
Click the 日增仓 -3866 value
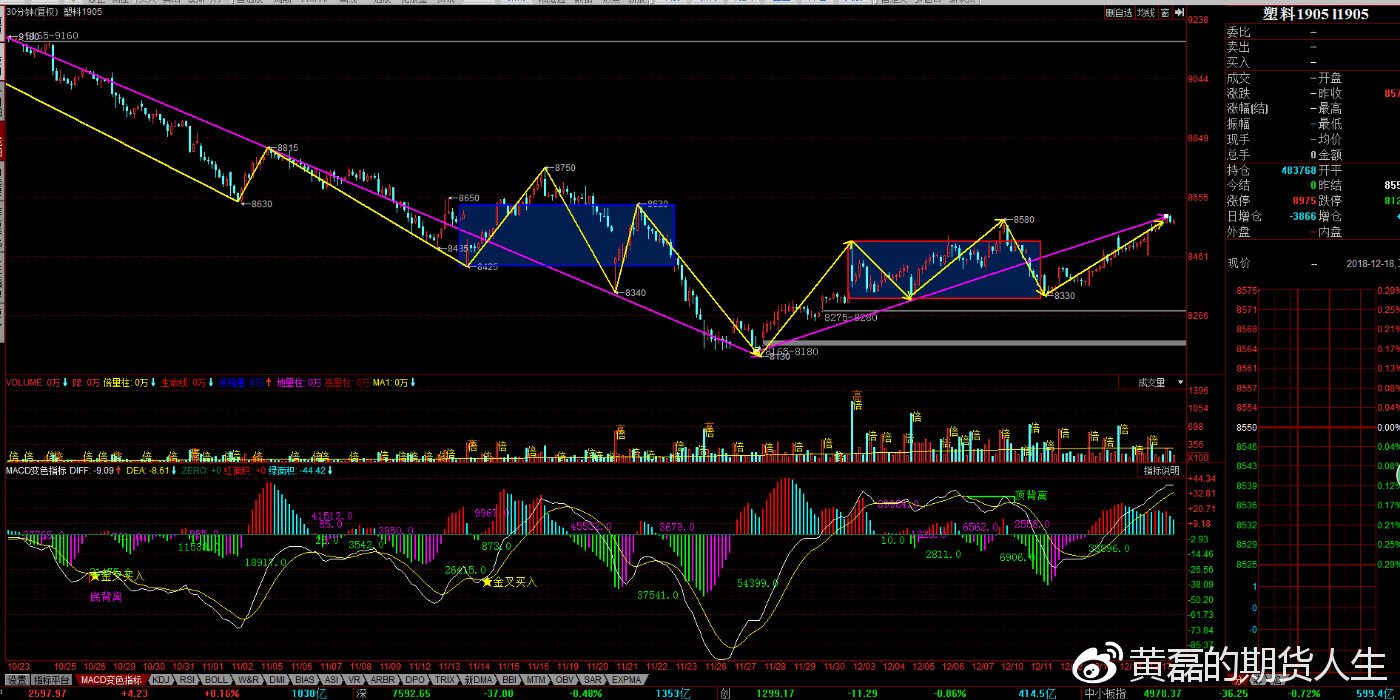point(1301,216)
